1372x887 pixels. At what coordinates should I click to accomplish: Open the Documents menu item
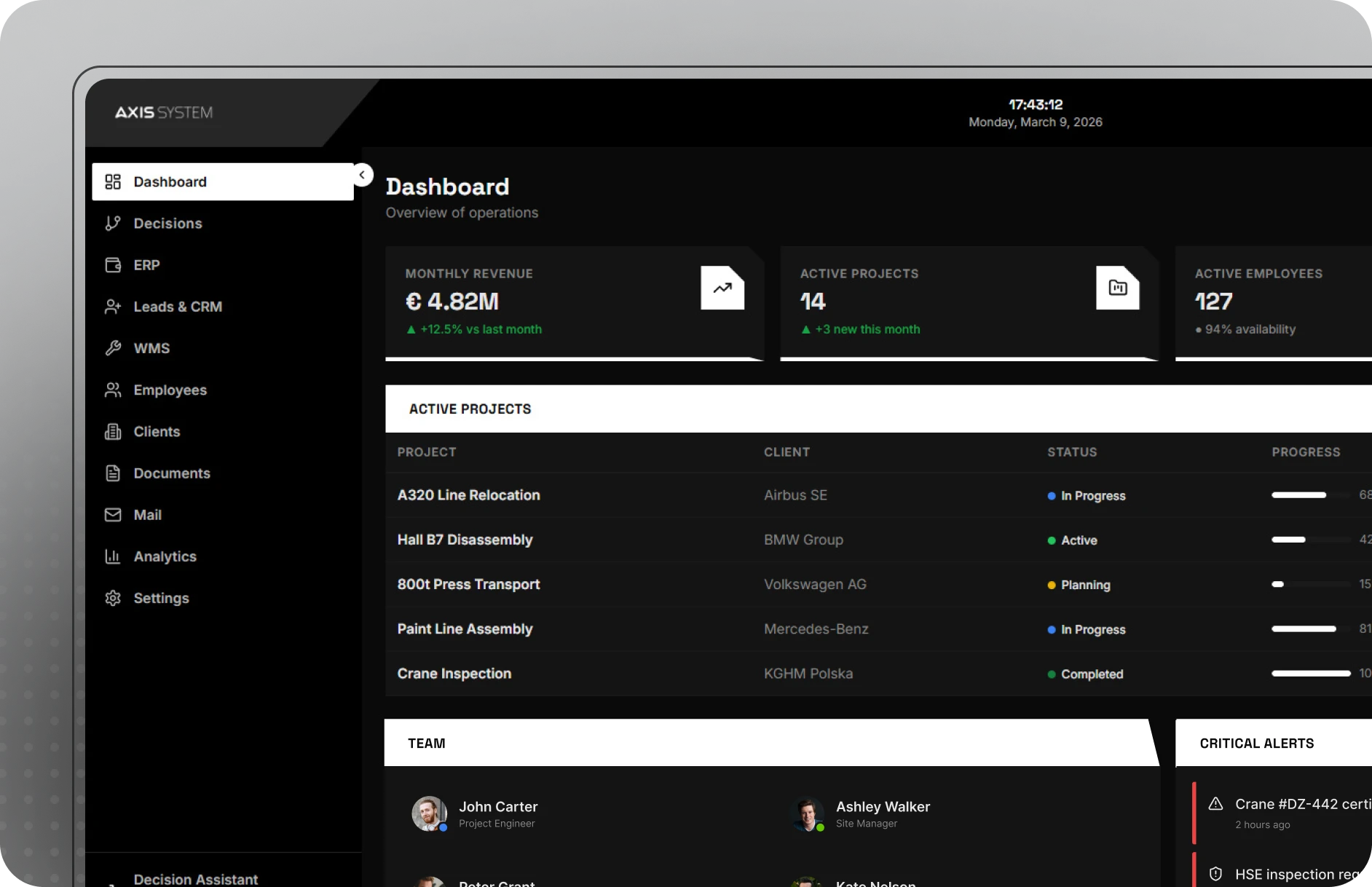pos(171,473)
